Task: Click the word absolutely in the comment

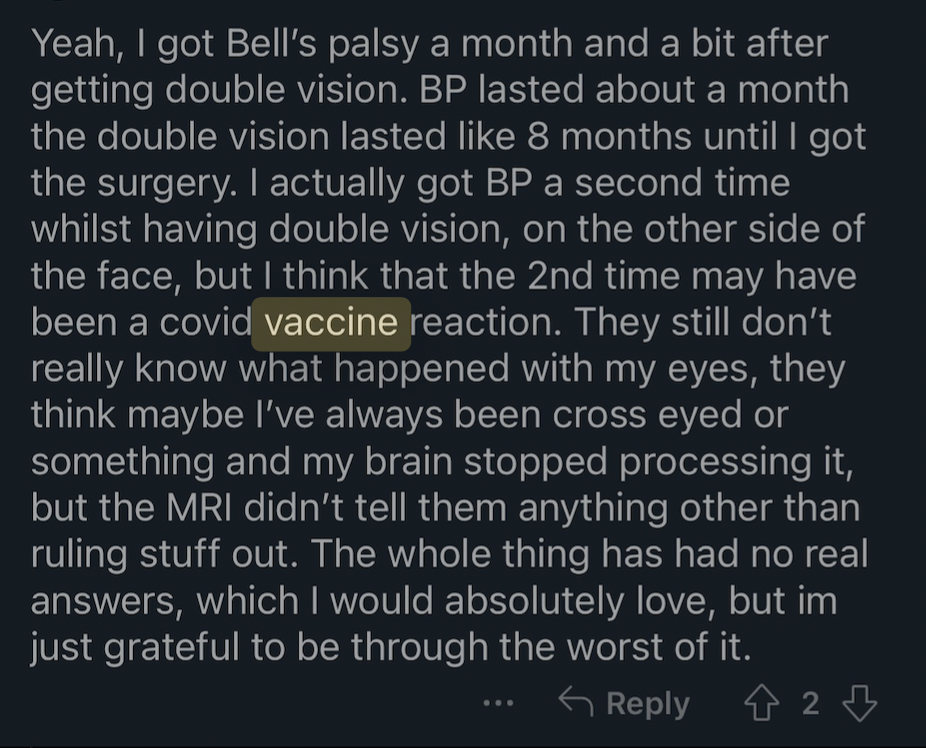Action: [534, 602]
